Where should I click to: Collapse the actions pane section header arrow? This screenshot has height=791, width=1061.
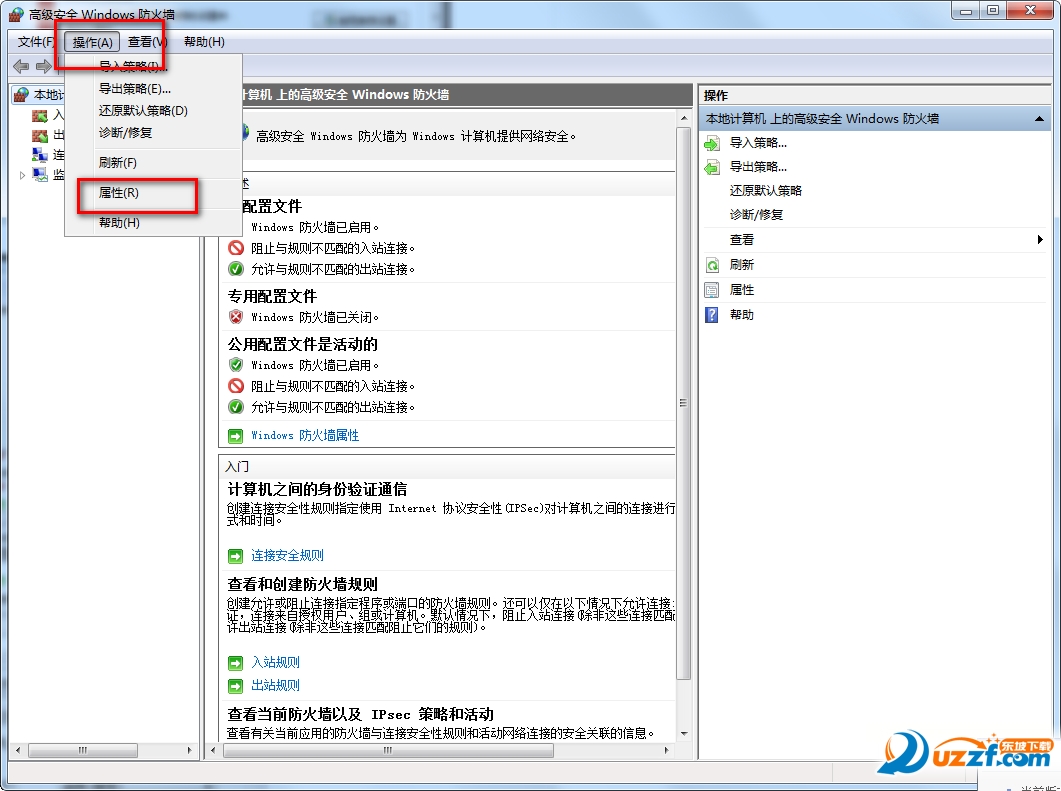(1039, 119)
